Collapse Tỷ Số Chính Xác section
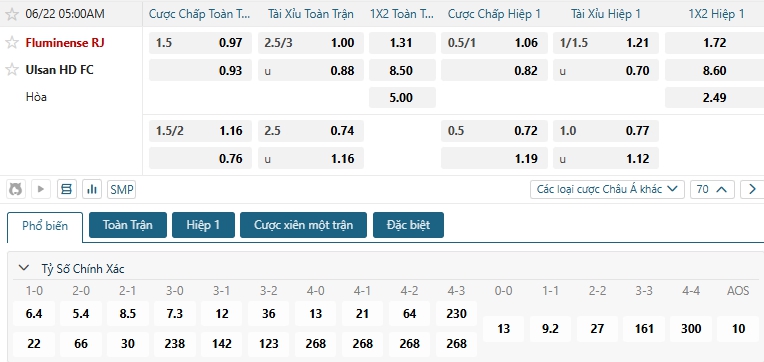 [23, 267]
